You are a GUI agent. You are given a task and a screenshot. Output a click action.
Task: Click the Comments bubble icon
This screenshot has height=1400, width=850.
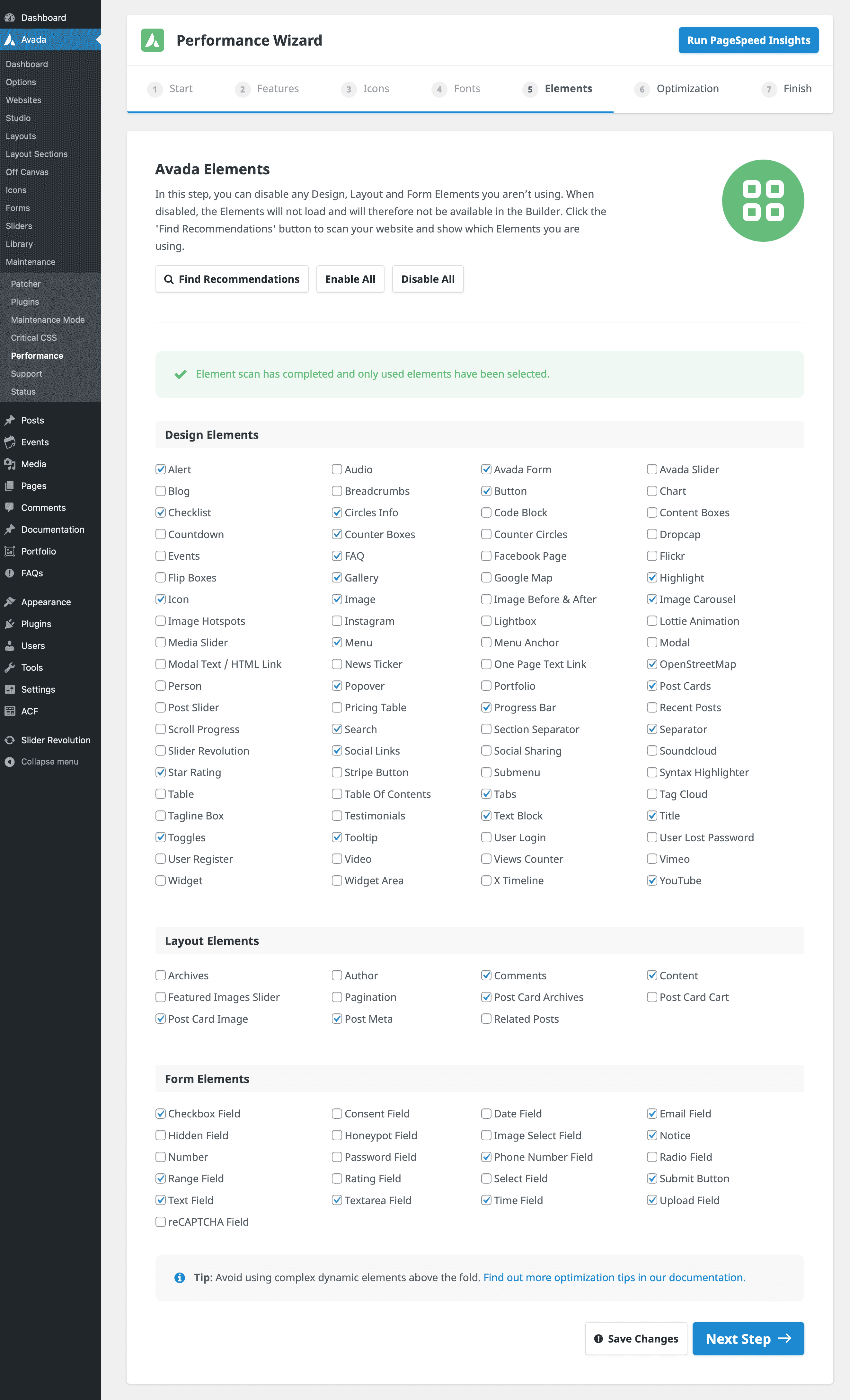coord(10,507)
